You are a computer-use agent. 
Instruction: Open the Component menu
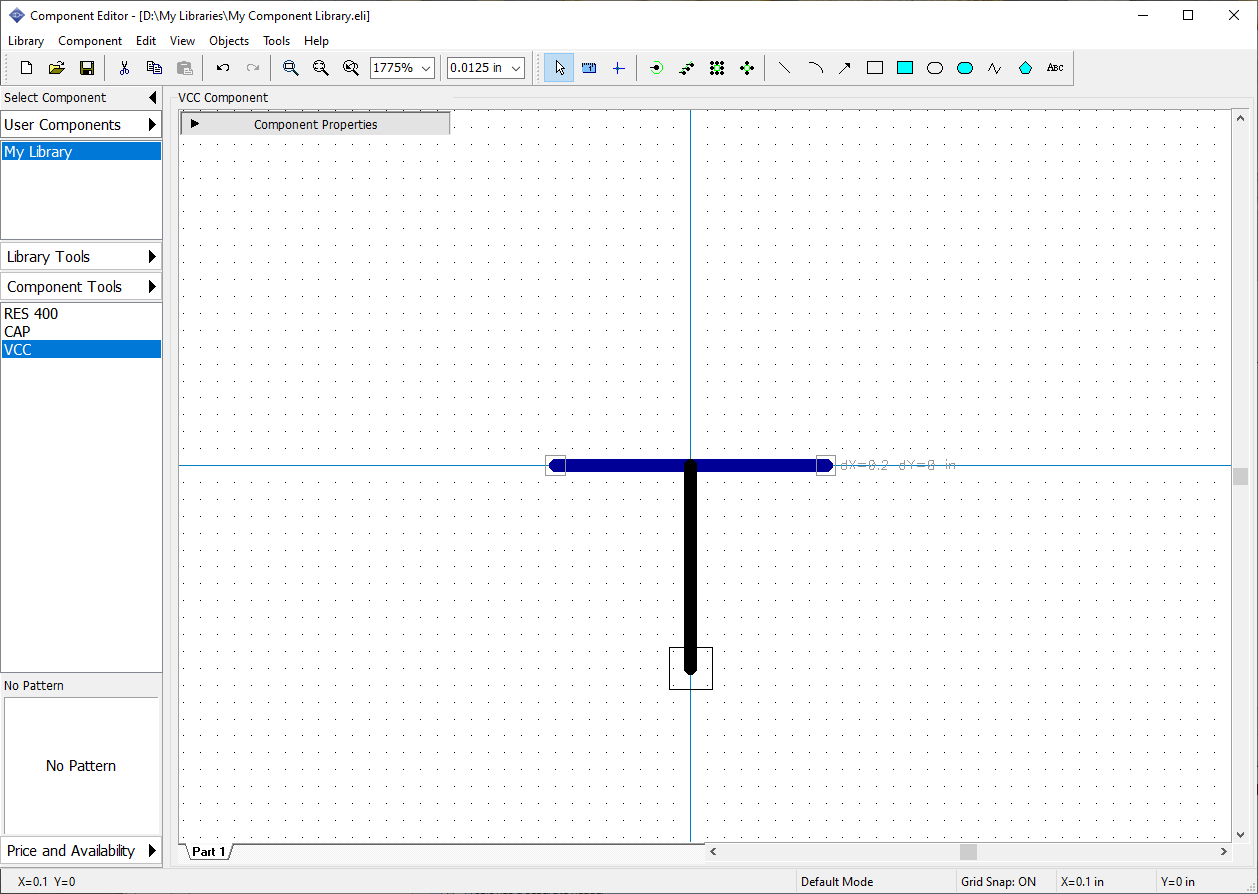click(90, 41)
